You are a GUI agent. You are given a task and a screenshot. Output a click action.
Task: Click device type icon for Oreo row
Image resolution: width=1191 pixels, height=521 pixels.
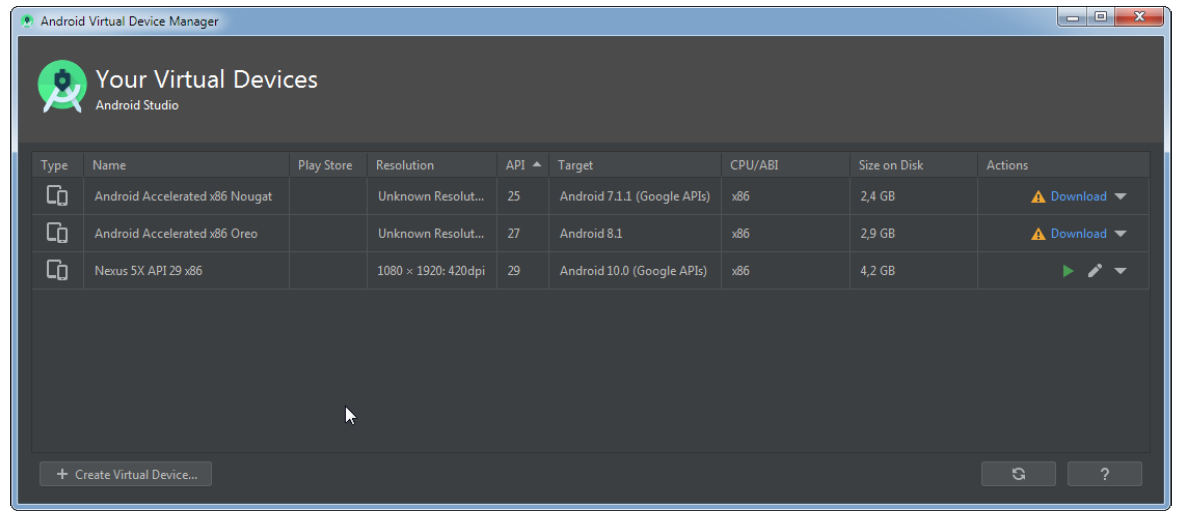(57, 233)
